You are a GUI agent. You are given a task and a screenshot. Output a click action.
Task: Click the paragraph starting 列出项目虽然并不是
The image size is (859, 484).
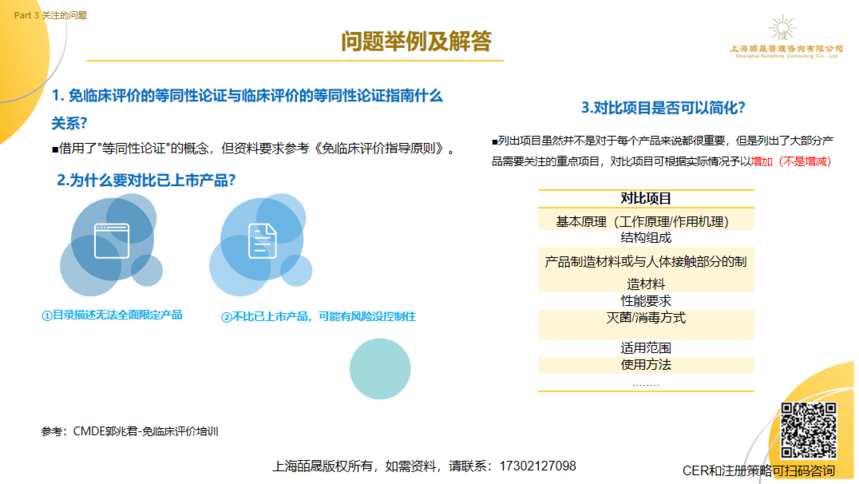click(662, 151)
